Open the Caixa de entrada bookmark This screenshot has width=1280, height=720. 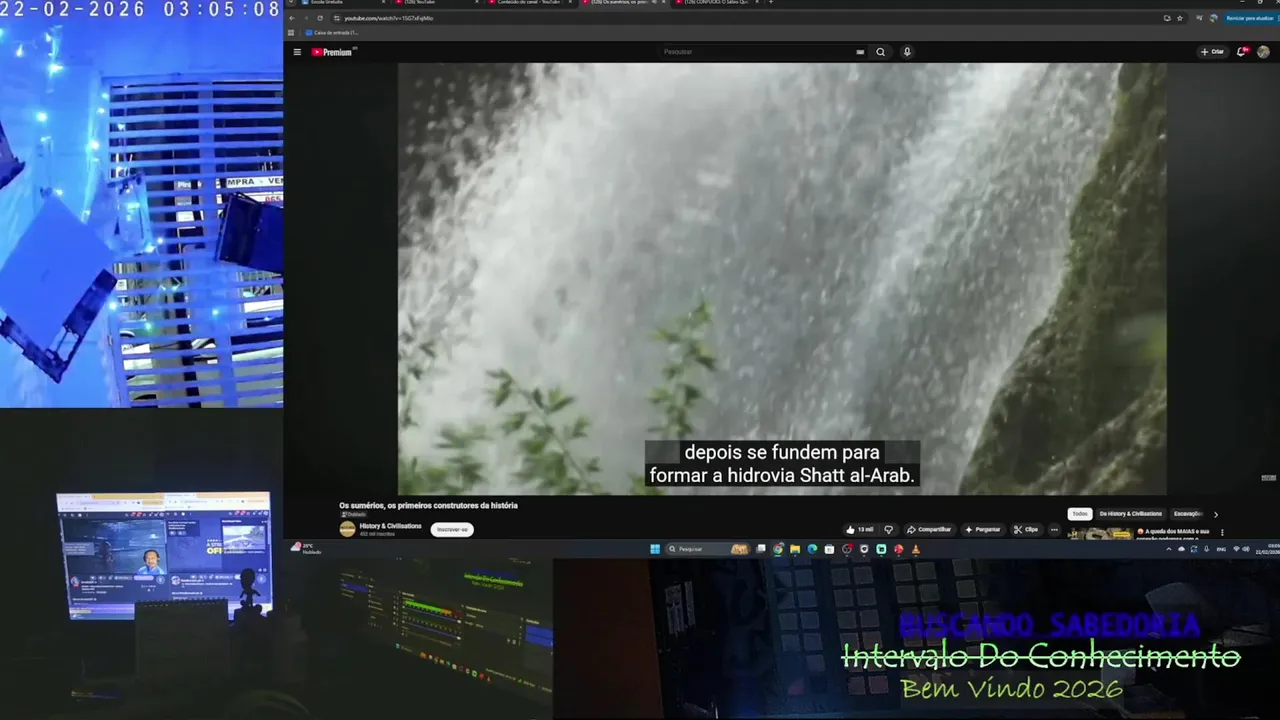coord(332,32)
